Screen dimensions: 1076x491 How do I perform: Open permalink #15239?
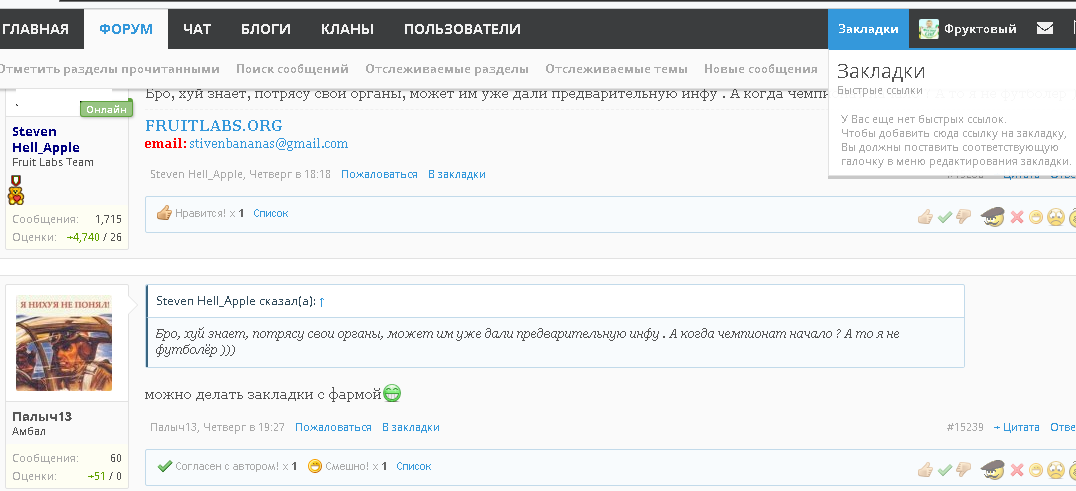pyautogui.click(x=965, y=427)
